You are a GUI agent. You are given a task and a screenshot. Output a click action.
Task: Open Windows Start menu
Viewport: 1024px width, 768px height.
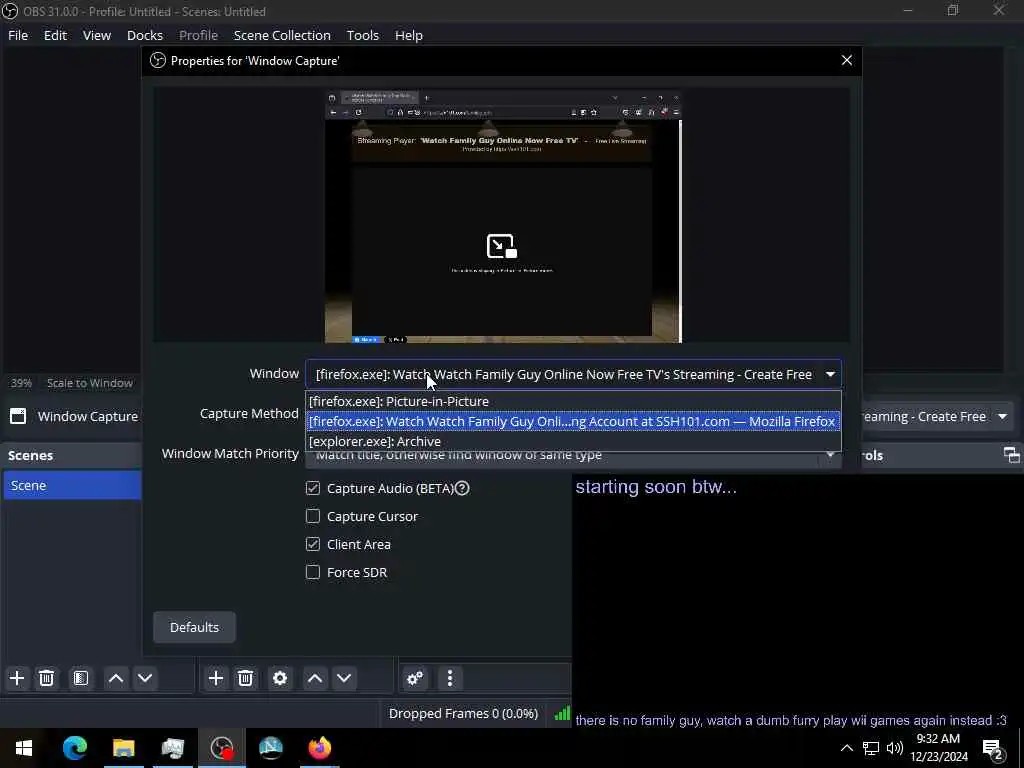[24, 748]
